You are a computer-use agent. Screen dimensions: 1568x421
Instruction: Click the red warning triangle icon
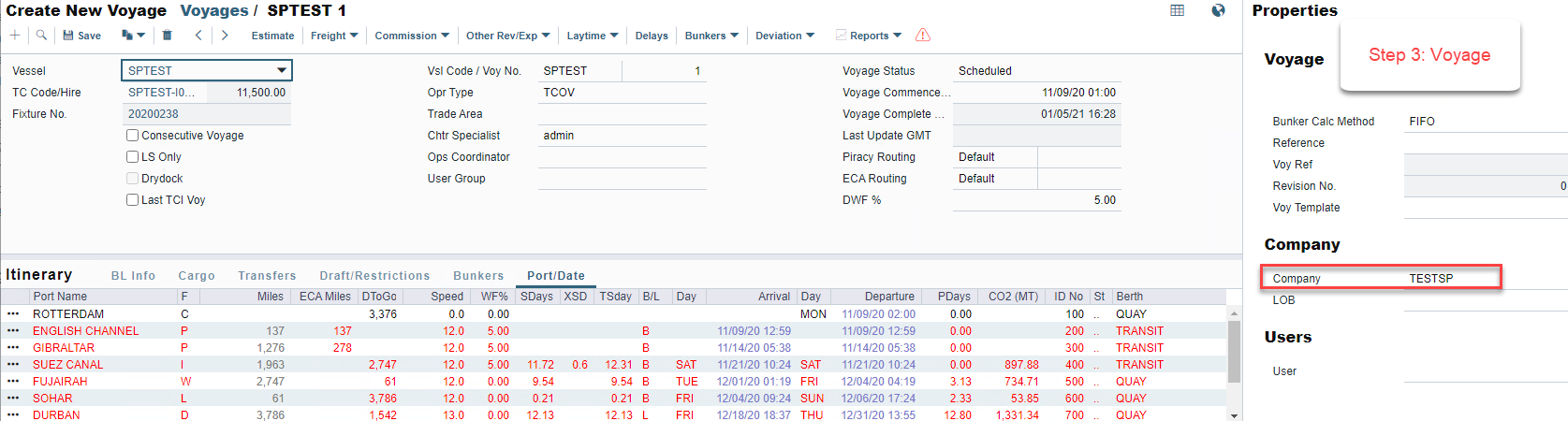point(922,36)
